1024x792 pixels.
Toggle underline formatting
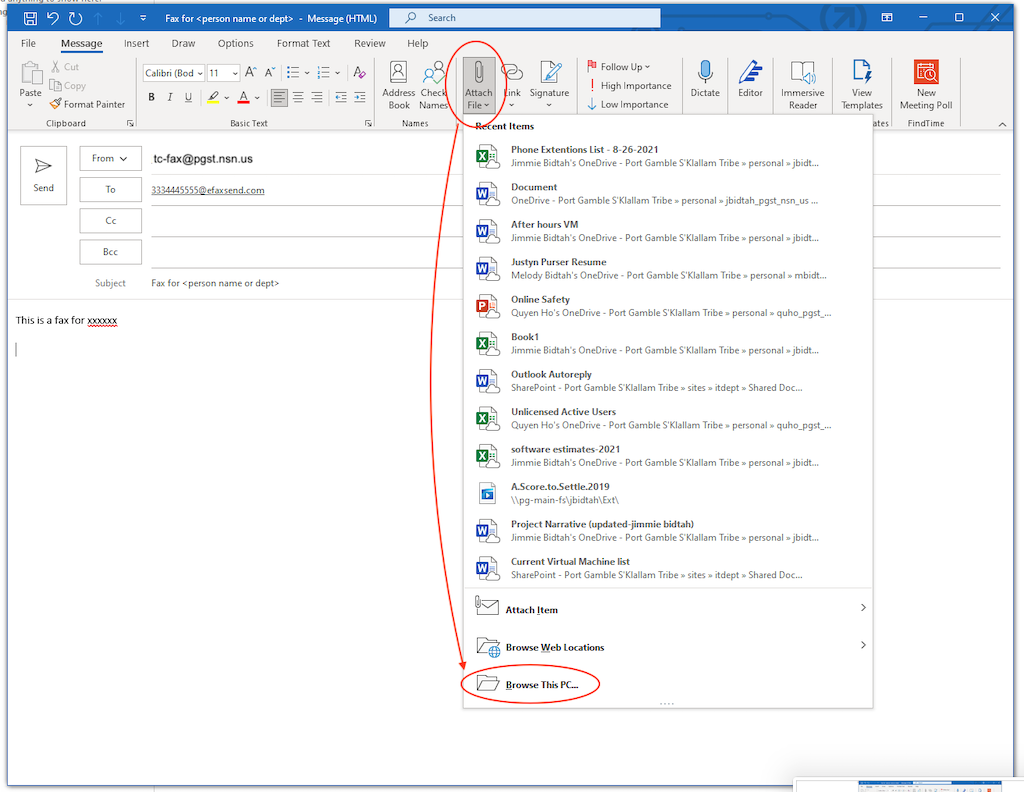[188, 97]
